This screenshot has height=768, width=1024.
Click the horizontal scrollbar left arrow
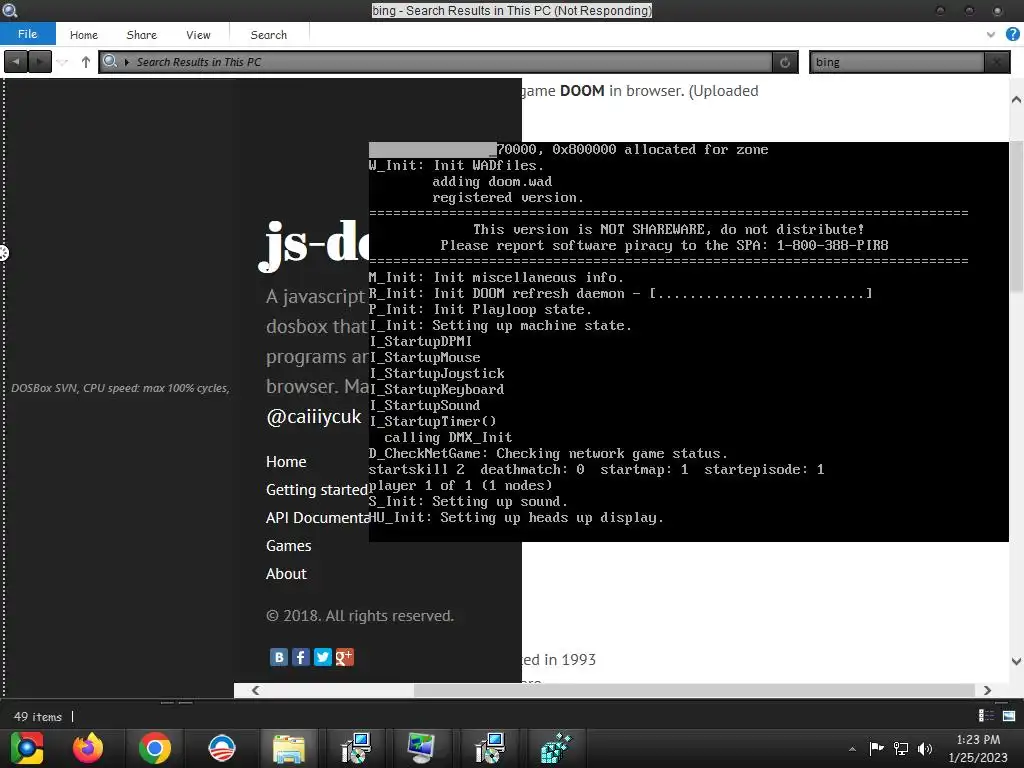point(255,690)
